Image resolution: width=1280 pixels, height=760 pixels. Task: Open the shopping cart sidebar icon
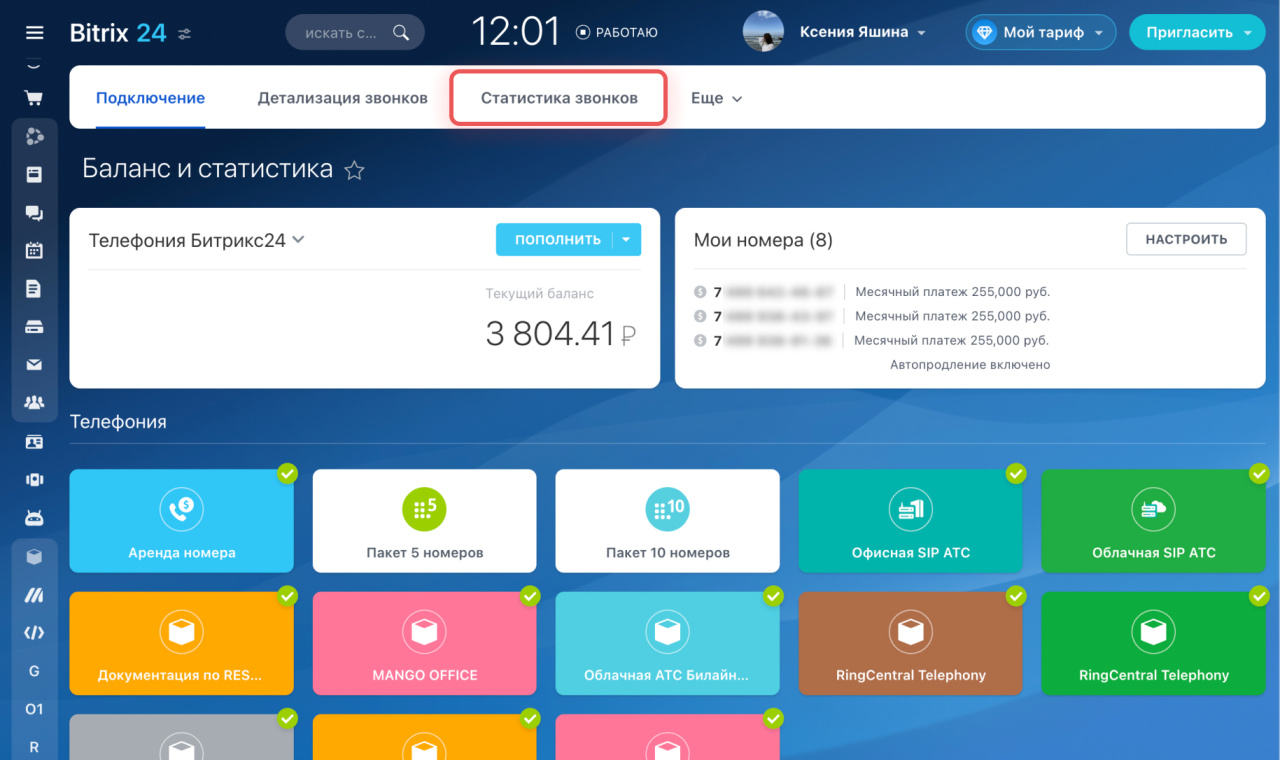(34, 98)
